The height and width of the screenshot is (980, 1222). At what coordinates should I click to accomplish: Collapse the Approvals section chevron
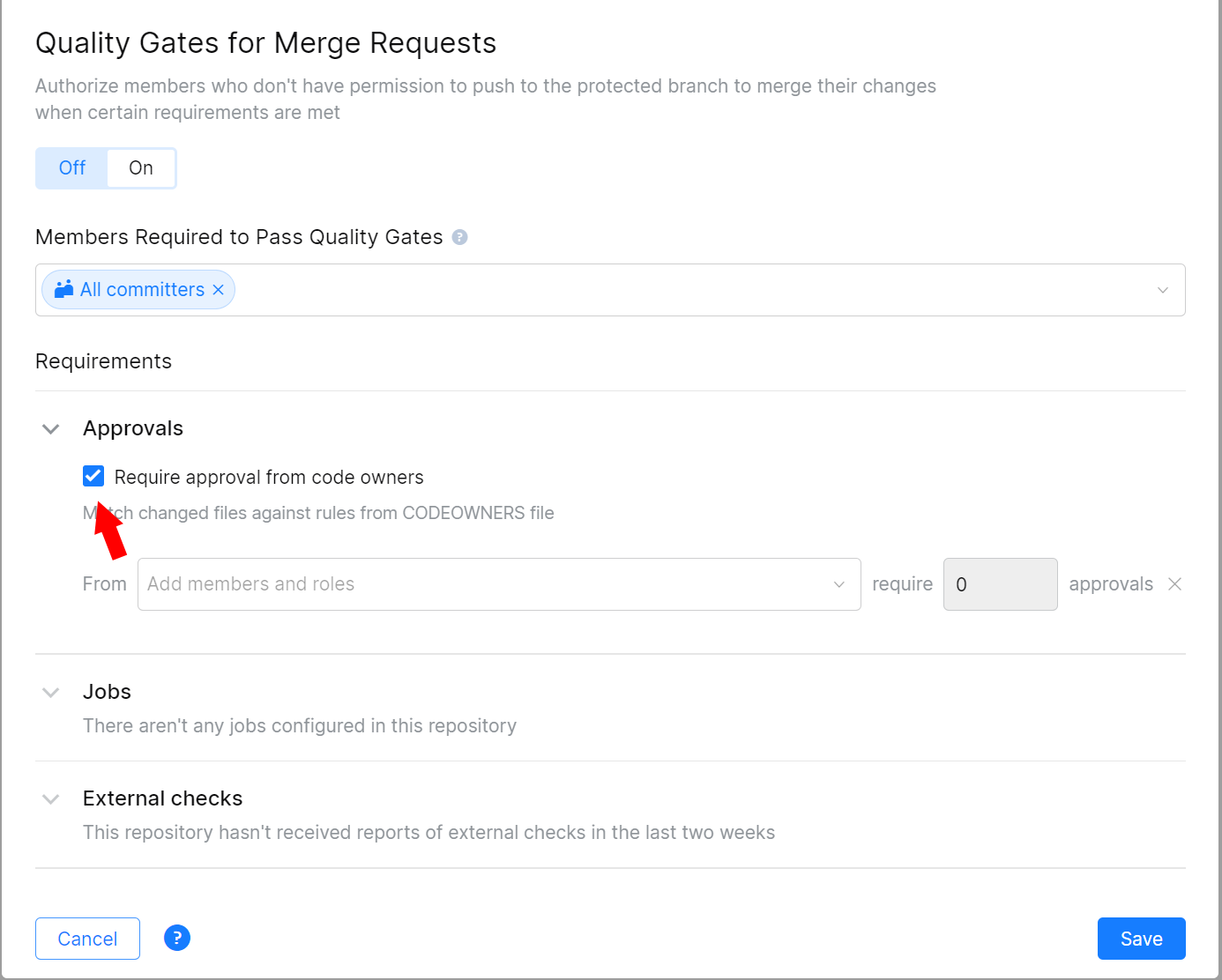pyautogui.click(x=51, y=429)
